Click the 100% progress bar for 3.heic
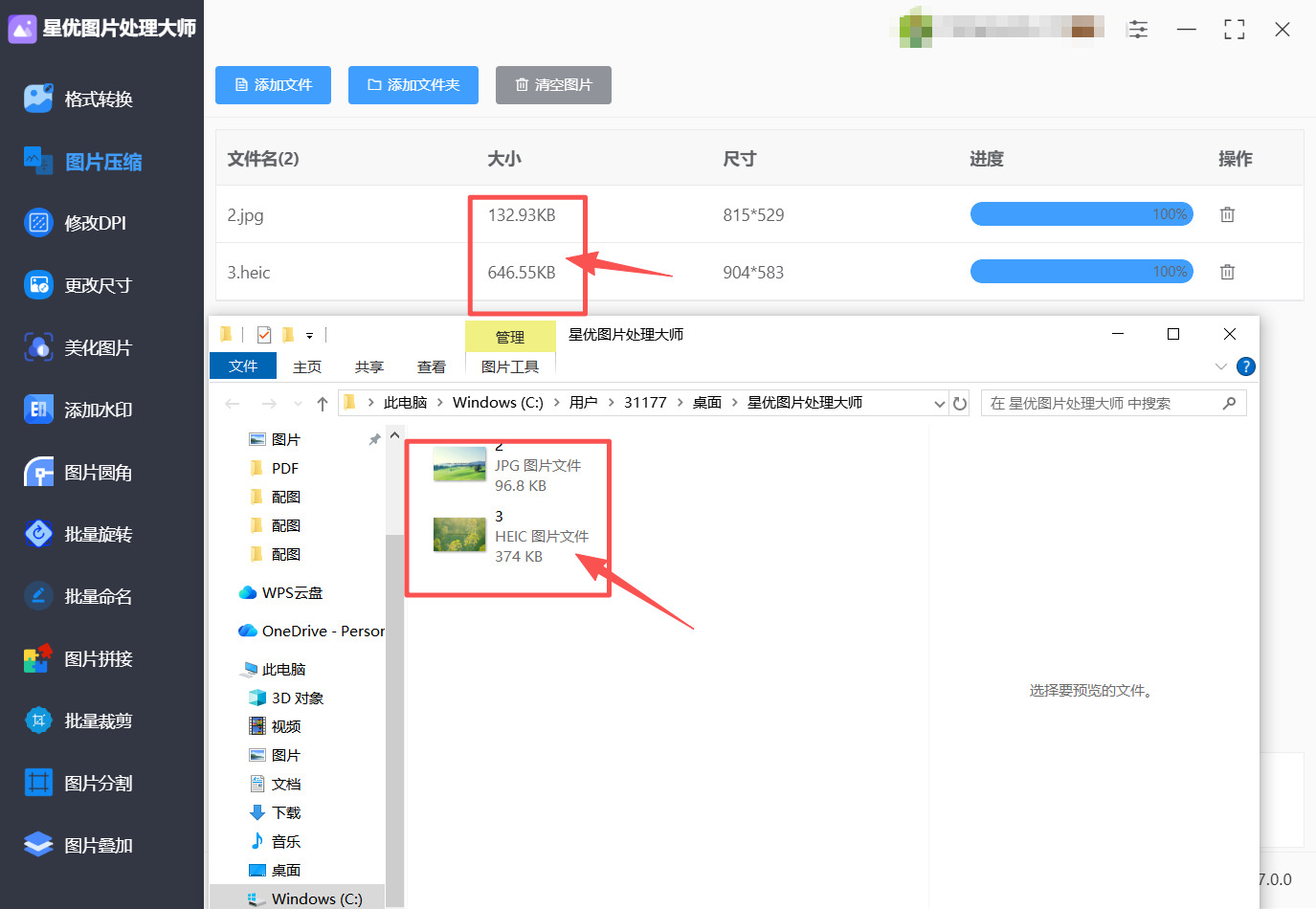Screen dimensions: 1316x909 1082,271
